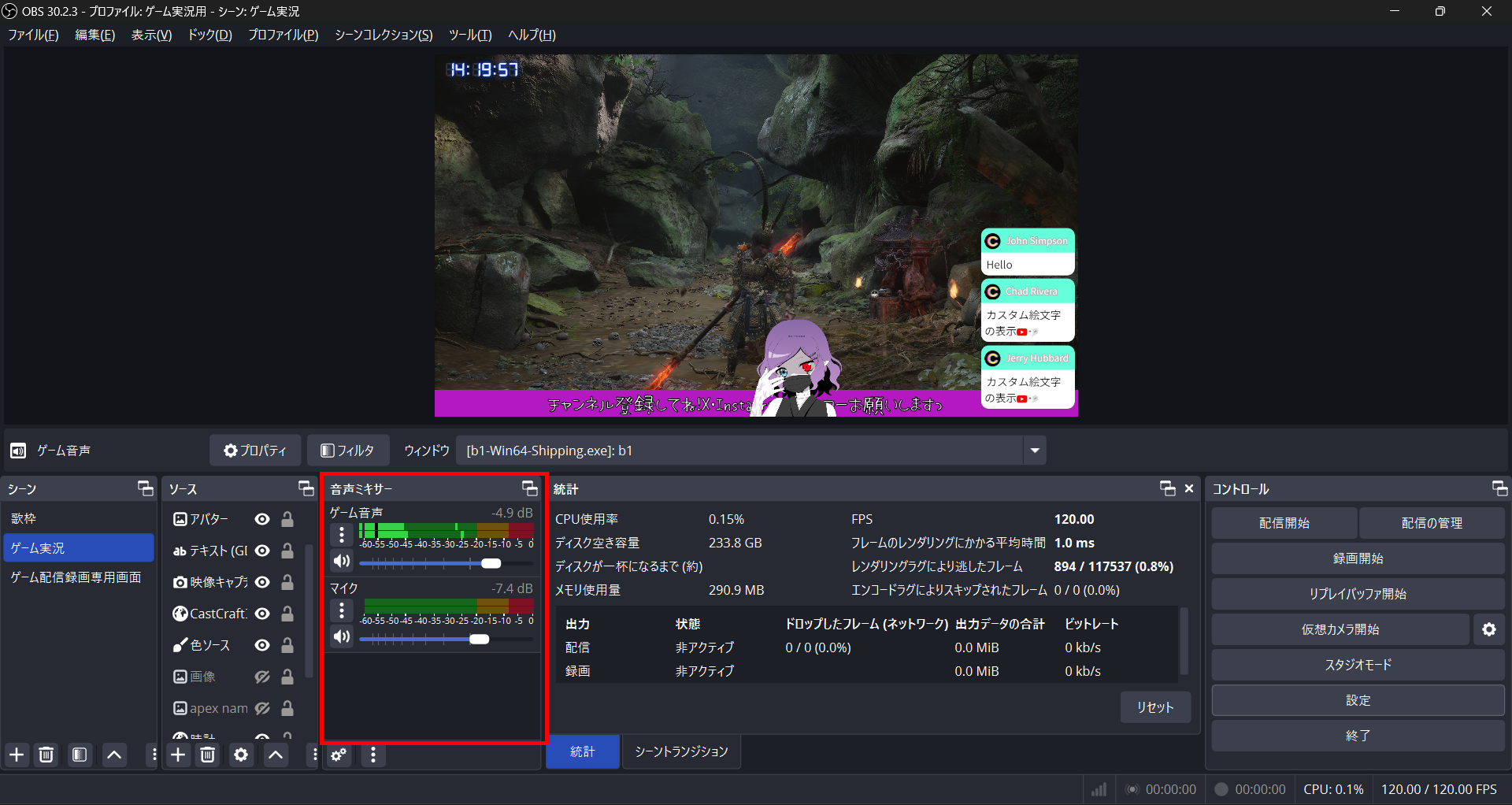
Task: Open scene filters icon in the scenes toolbar
Action: coord(80,755)
